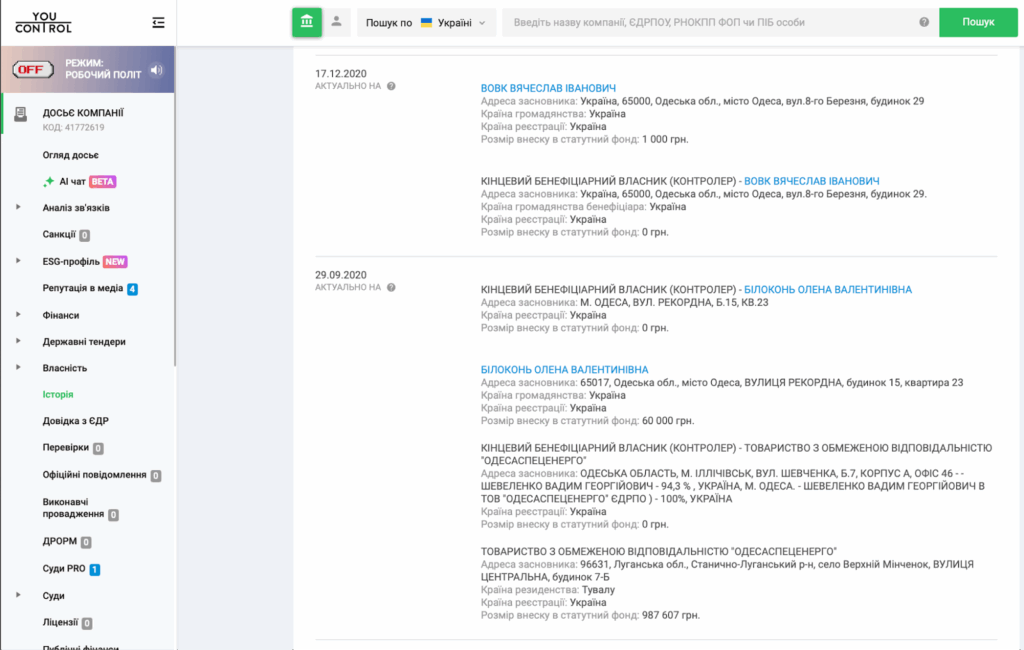Click the search field help question icon
Viewport: 1024px width, 650px height.
click(923, 22)
